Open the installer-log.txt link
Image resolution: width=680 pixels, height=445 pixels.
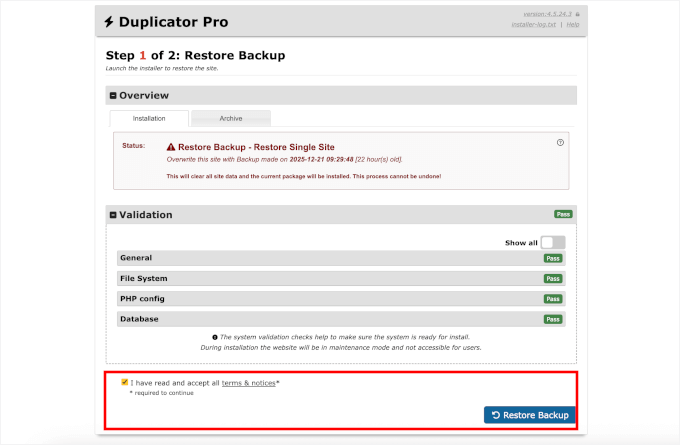(x=536, y=24)
